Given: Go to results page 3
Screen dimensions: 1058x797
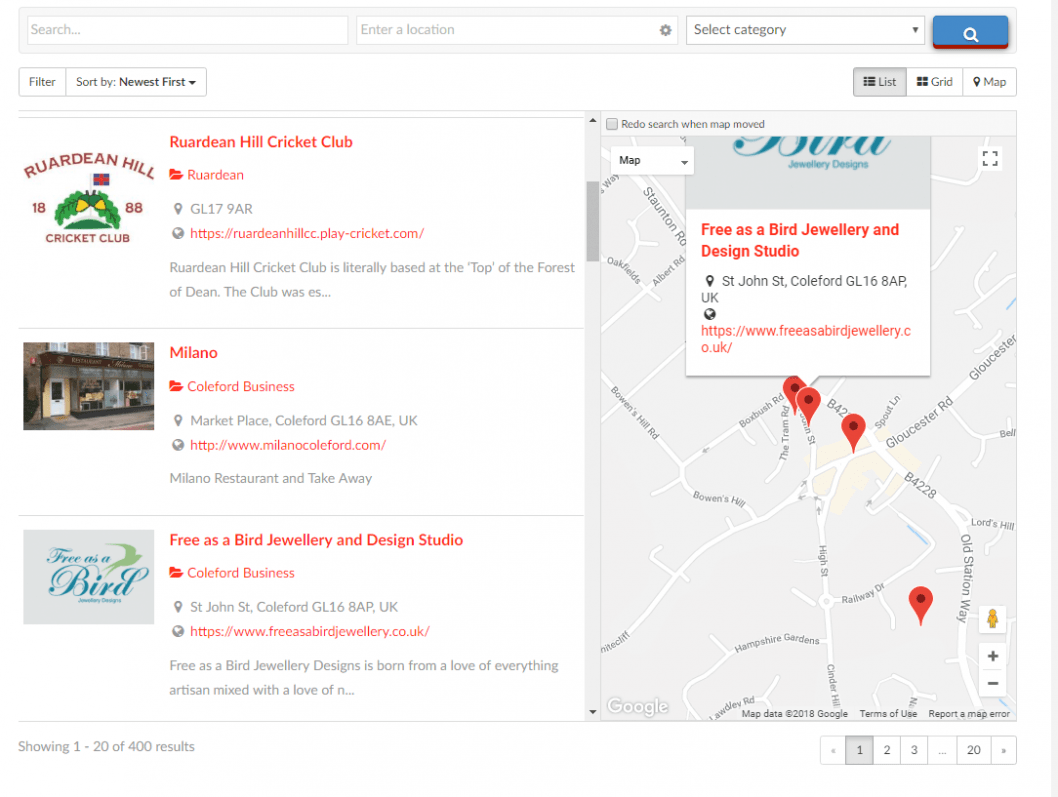Looking at the screenshot, I should point(914,750).
